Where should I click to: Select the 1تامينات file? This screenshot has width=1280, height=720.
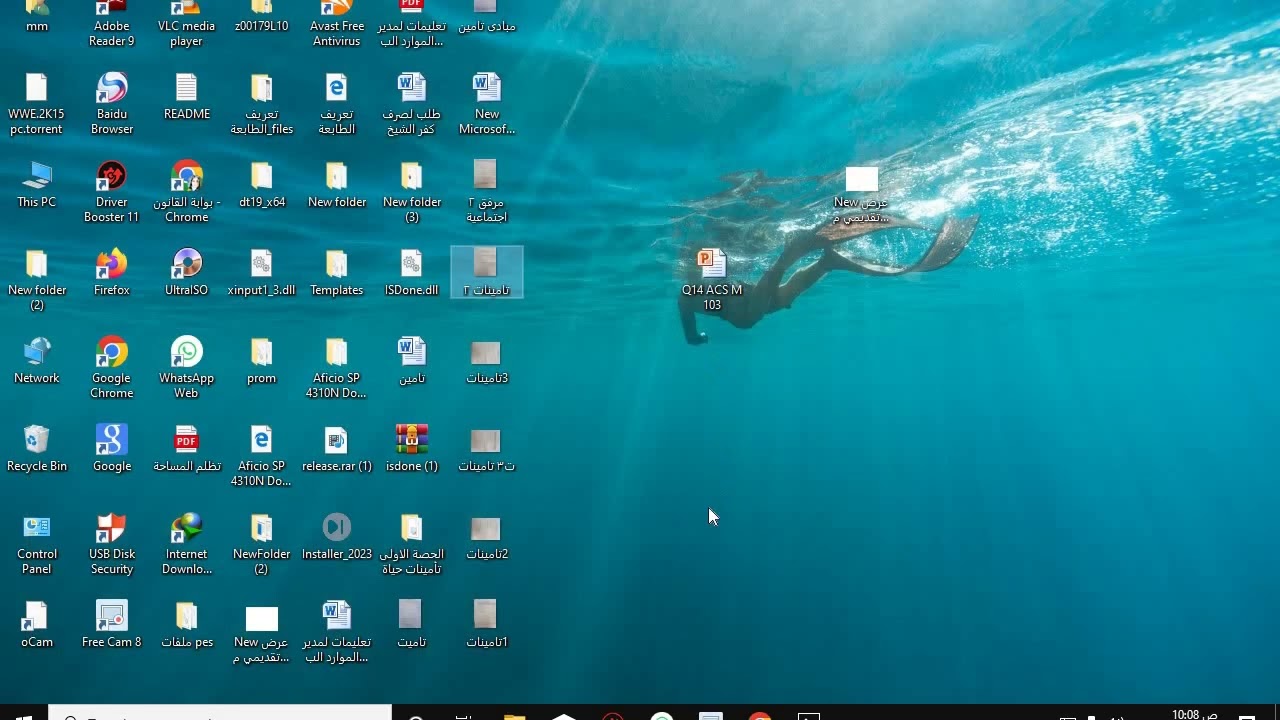(x=486, y=625)
